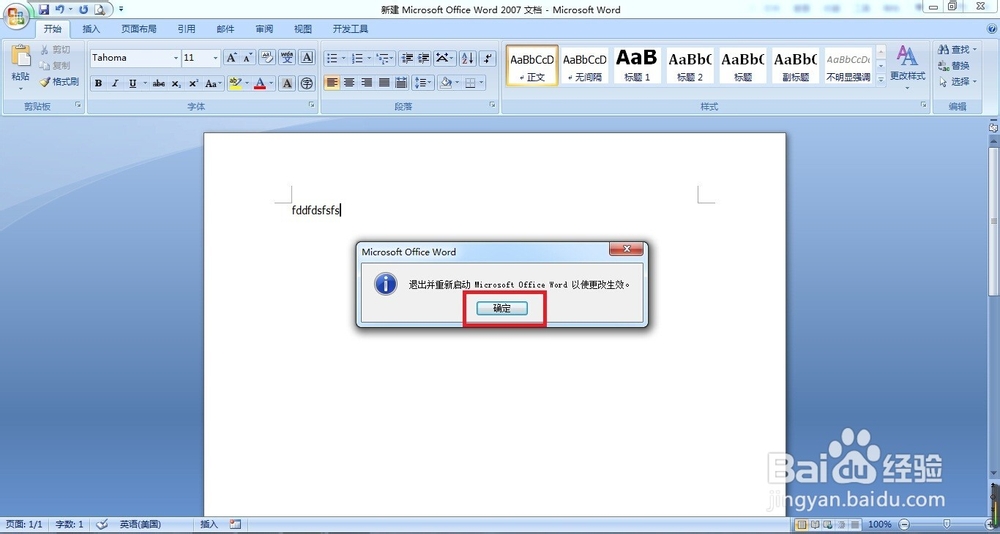
Task: Click the enclosed character (字) icon
Action: [307, 84]
